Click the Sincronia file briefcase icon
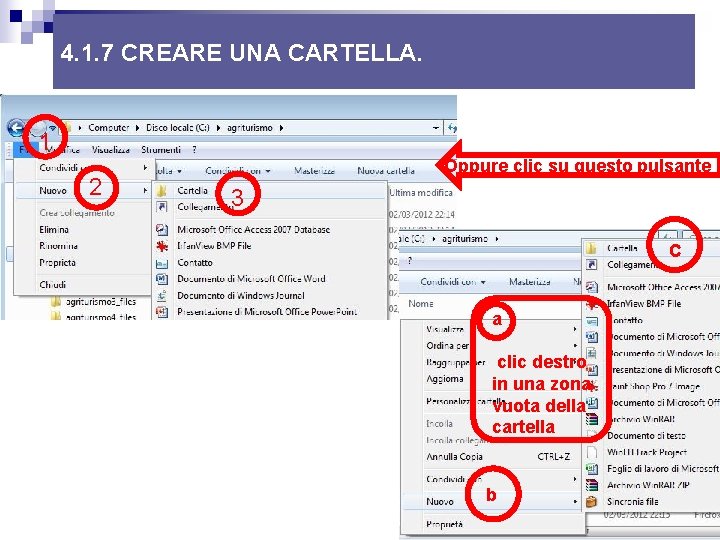720x540 pixels. [x=592, y=502]
